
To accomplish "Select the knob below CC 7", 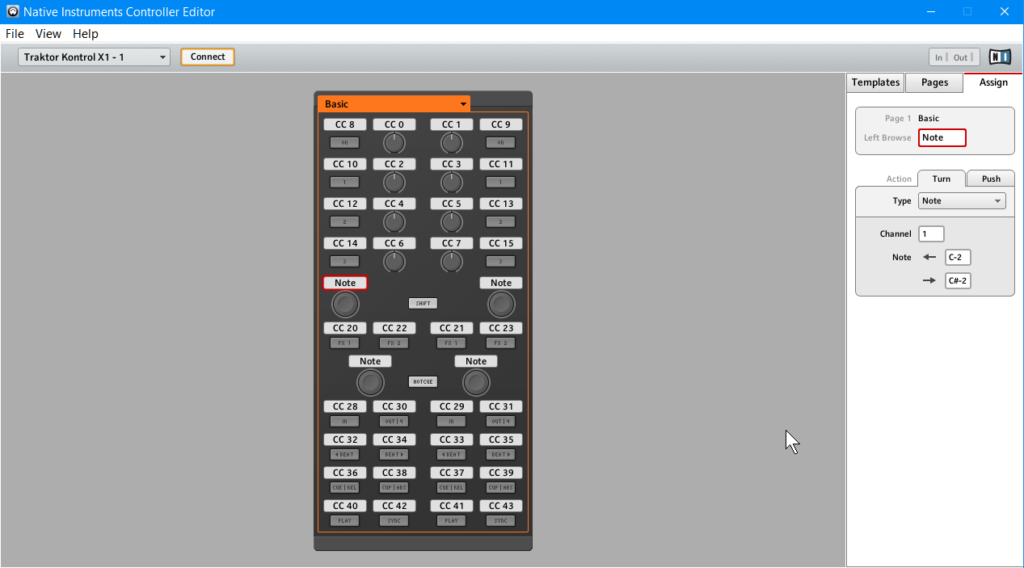I will [451, 262].
